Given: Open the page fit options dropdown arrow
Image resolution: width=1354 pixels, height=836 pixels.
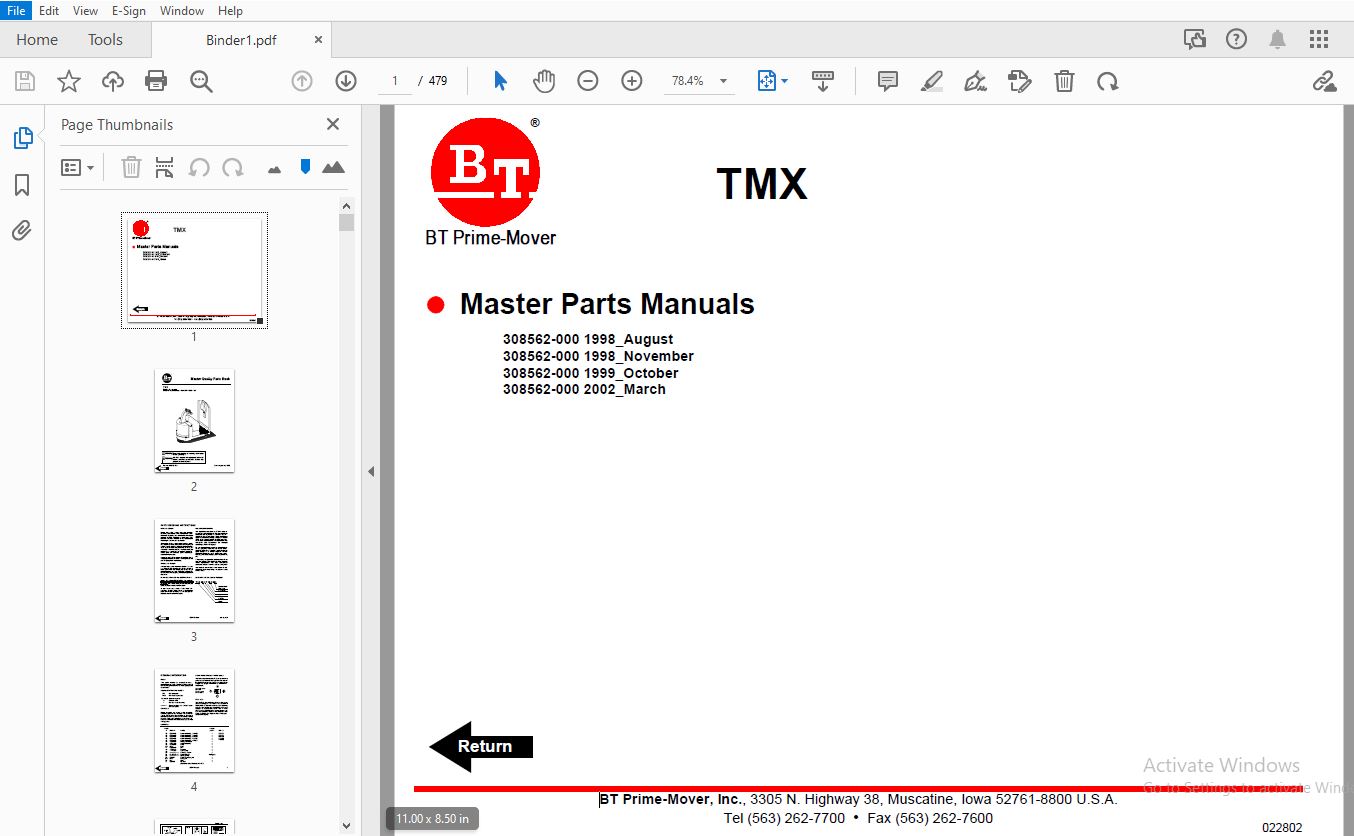Looking at the screenshot, I should point(785,81).
